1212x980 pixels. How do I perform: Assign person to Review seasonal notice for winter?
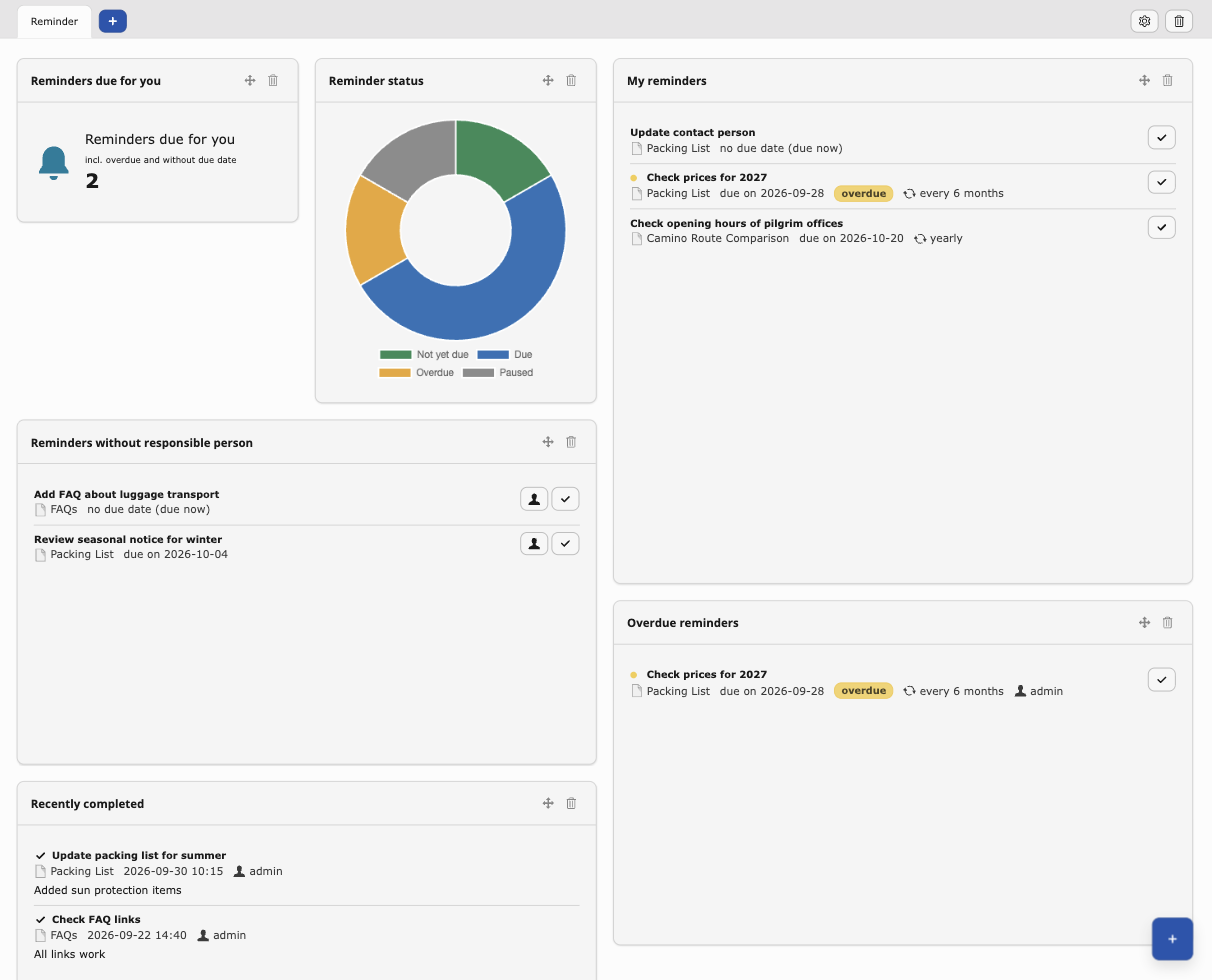tap(534, 544)
